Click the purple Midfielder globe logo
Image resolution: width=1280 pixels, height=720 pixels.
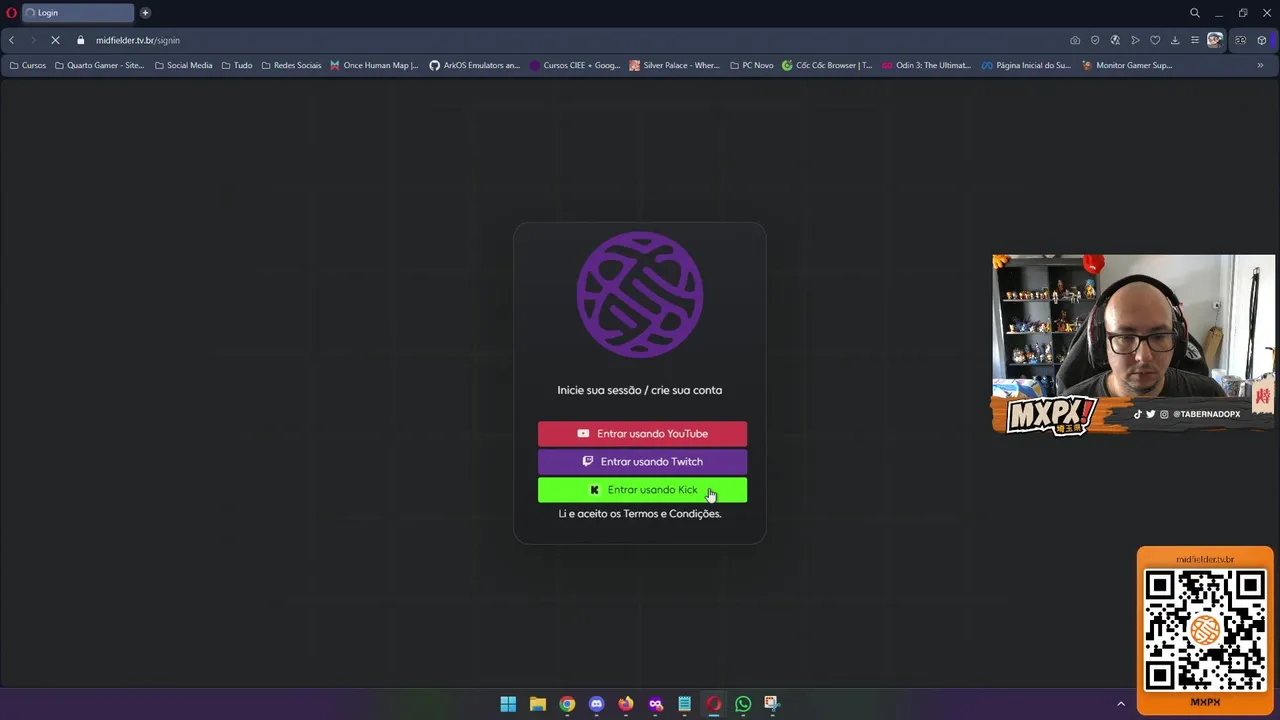point(640,295)
